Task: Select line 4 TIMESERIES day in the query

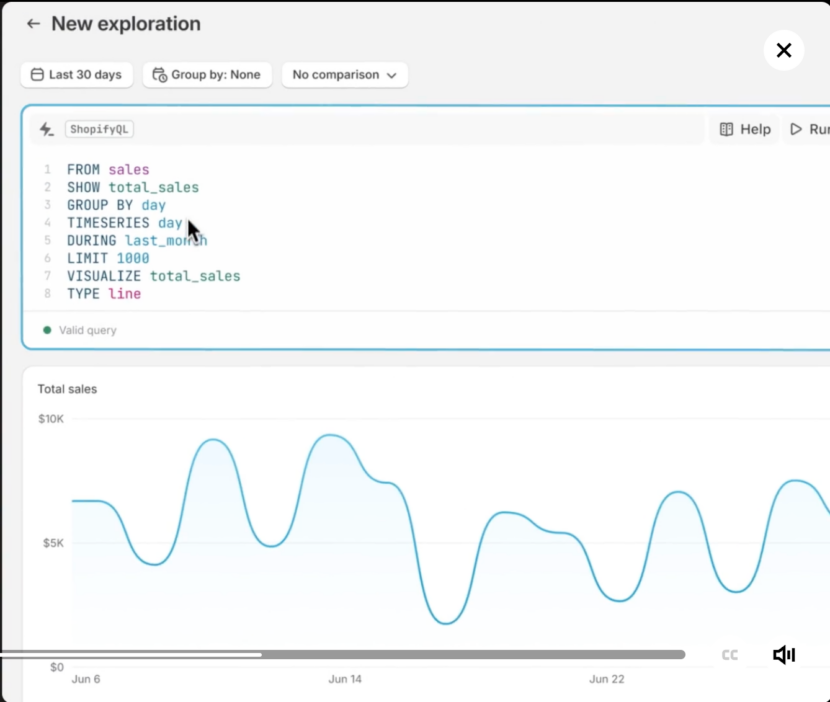Action: tap(123, 223)
